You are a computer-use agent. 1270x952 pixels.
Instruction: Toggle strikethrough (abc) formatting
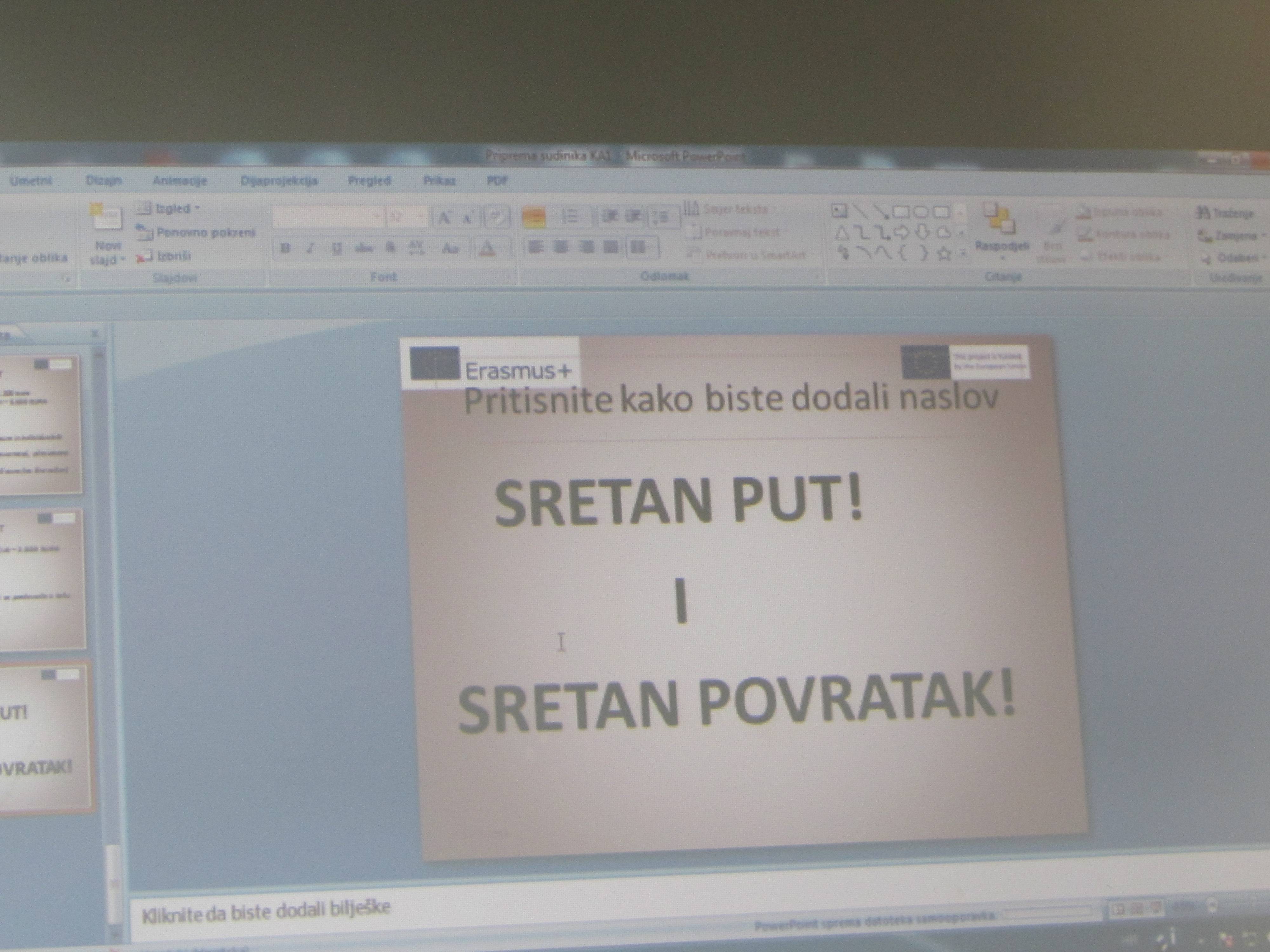(x=364, y=248)
